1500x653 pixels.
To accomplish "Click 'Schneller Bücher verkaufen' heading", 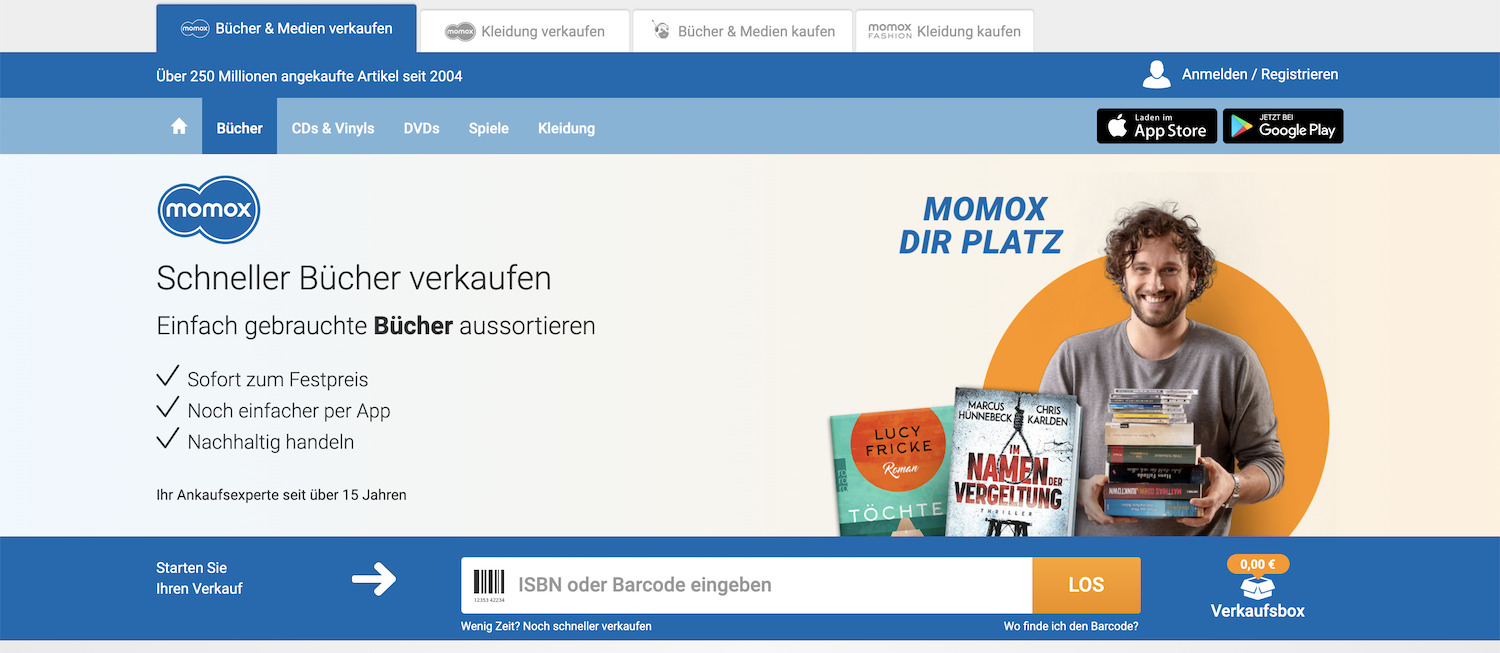I will [354, 278].
